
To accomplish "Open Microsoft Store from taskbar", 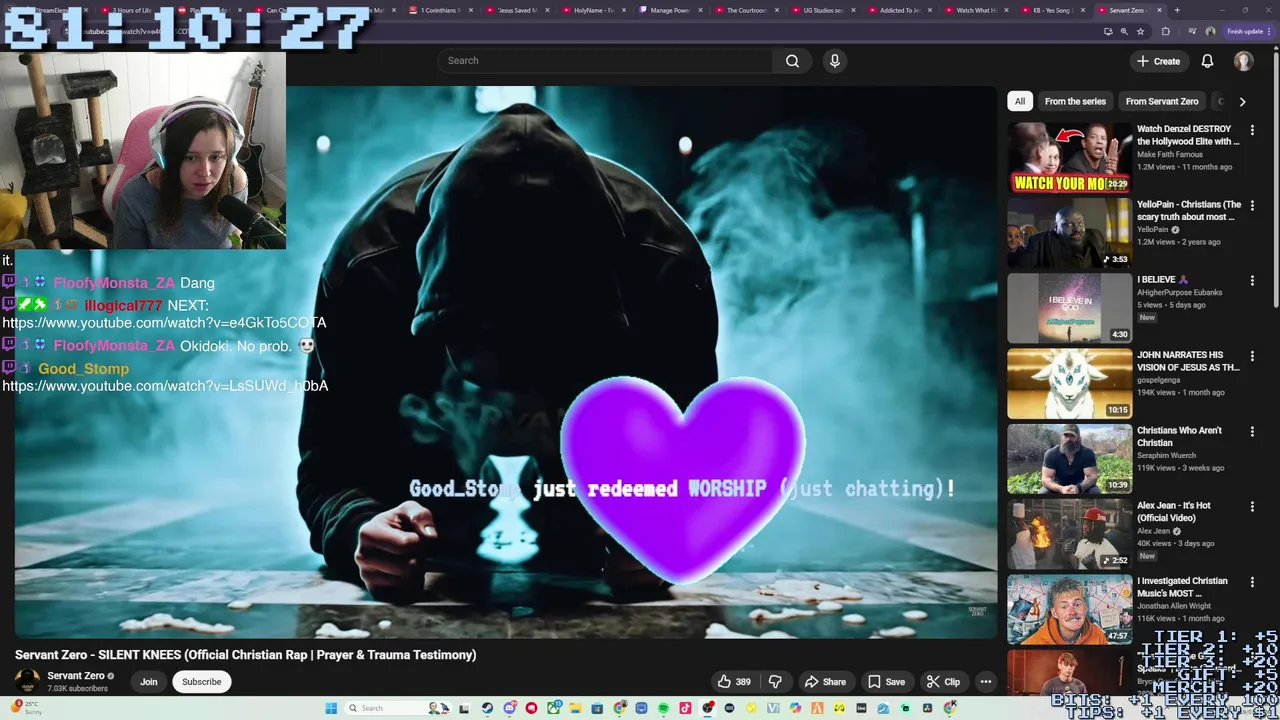I will click(597, 708).
